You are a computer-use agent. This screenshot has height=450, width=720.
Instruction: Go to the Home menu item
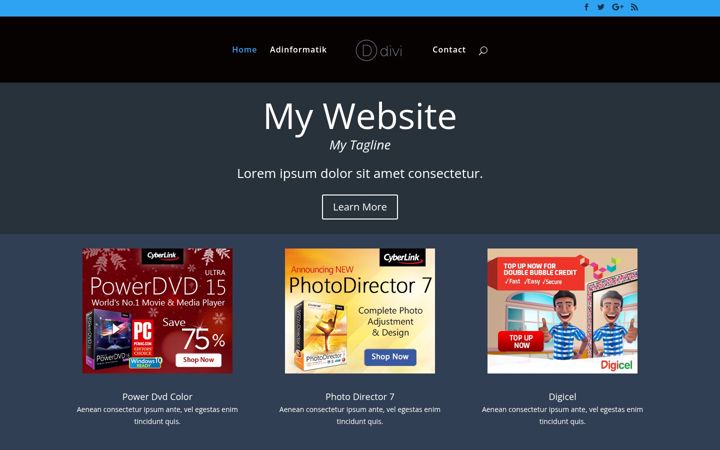coord(244,50)
